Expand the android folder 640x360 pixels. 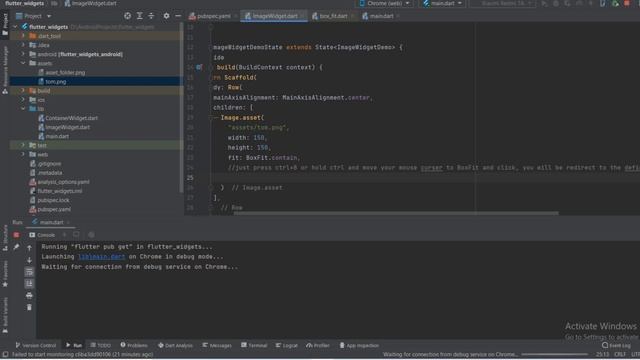pyautogui.click(x=23, y=54)
